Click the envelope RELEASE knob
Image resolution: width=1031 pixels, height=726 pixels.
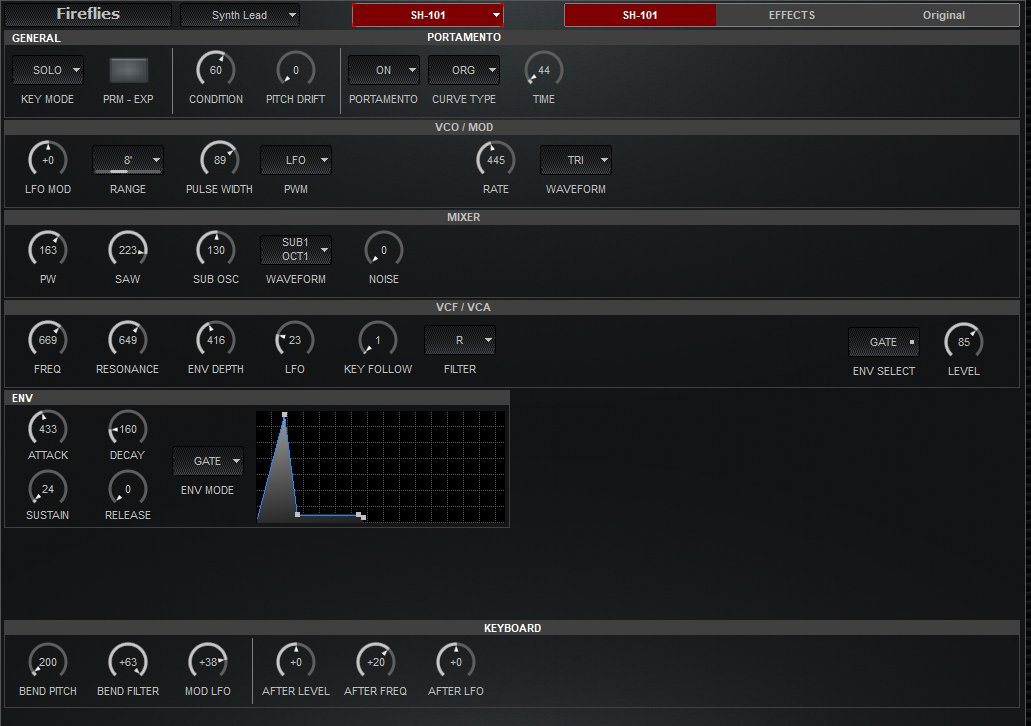[x=128, y=489]
